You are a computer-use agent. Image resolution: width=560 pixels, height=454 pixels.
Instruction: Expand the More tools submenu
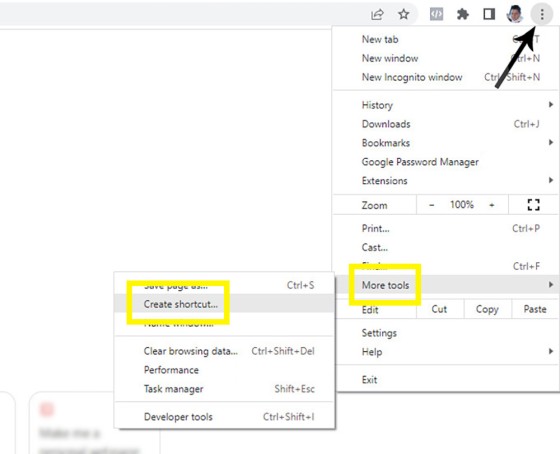(445, 285)
